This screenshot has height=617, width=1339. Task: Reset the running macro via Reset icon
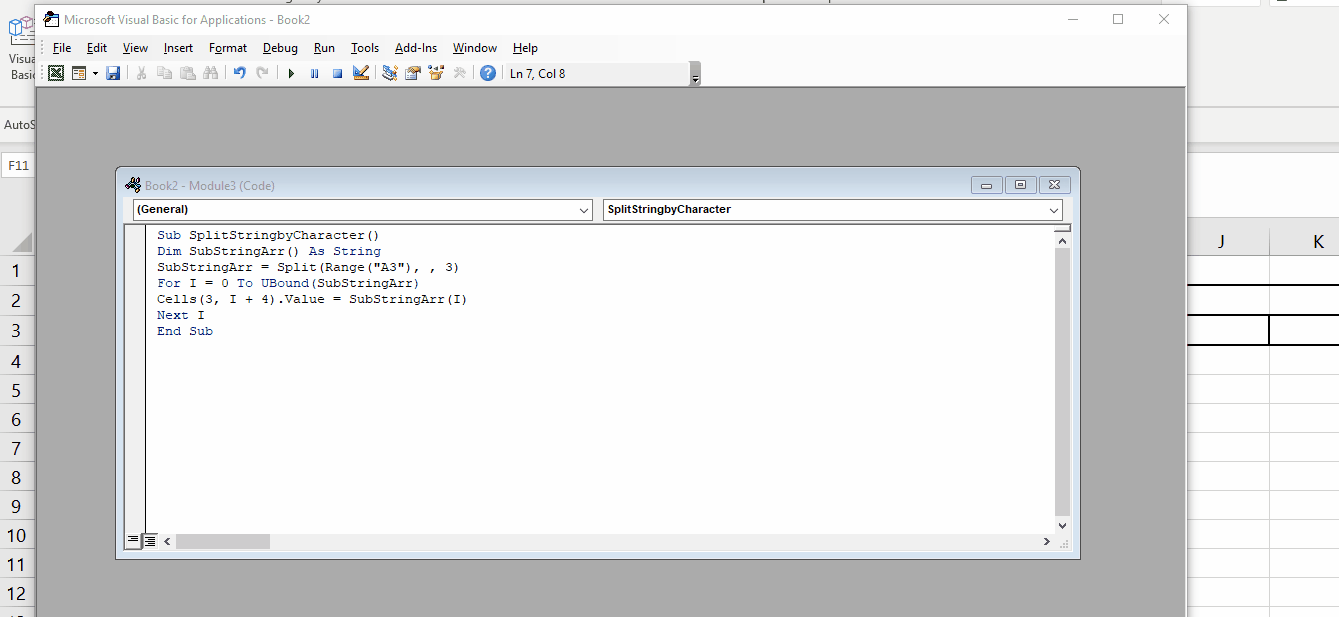pyautogui.click(x=338, y=72)
